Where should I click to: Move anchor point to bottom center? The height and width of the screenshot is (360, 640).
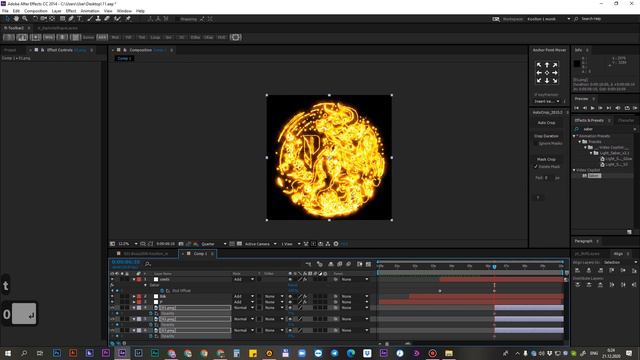click(547, 80)
